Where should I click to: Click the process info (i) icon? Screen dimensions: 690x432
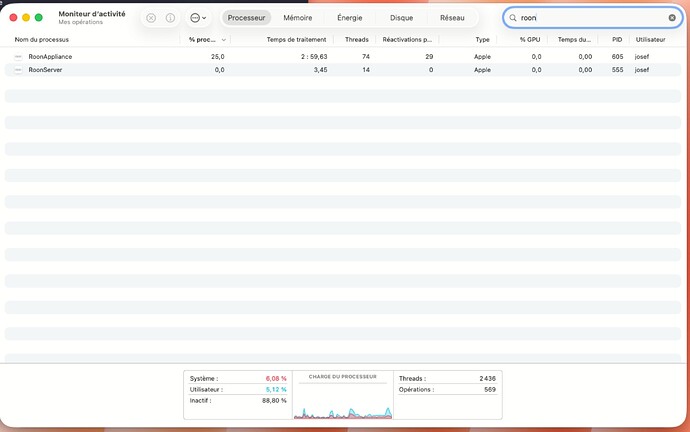tap(170, 18)
